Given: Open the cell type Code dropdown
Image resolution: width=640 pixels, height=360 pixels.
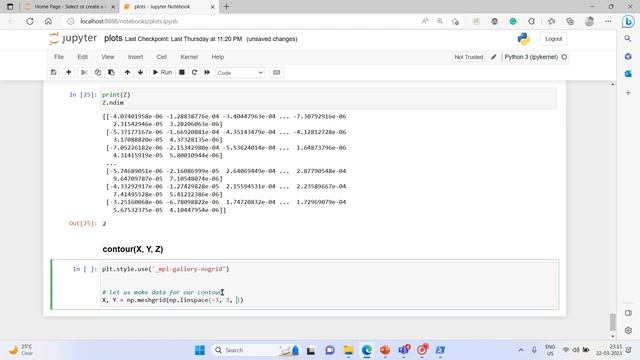Looking at the screenshot, I should 240,73.
